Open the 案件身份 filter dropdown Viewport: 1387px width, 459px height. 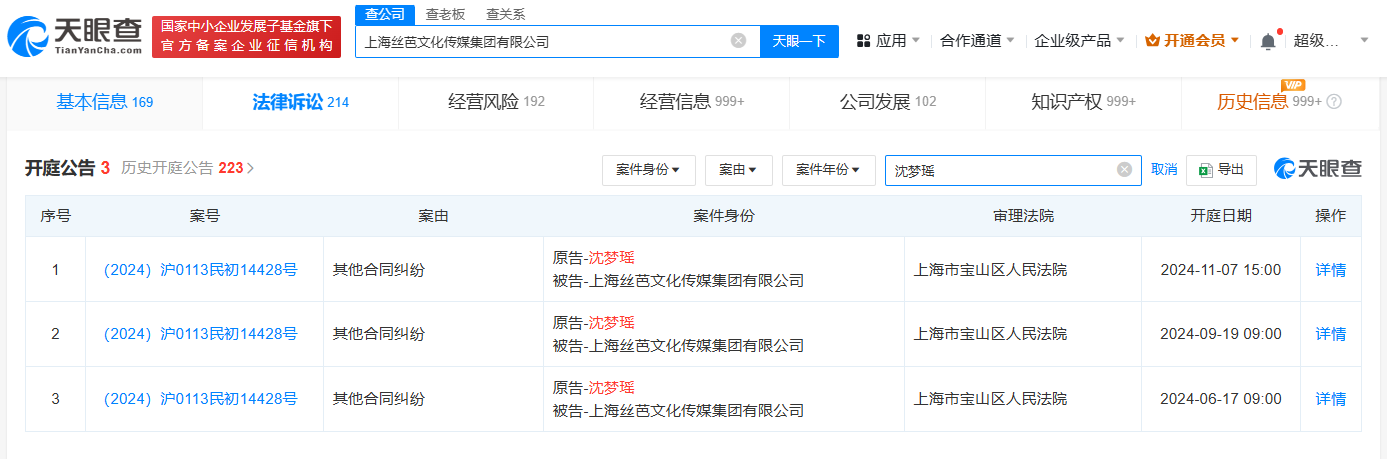648,170
